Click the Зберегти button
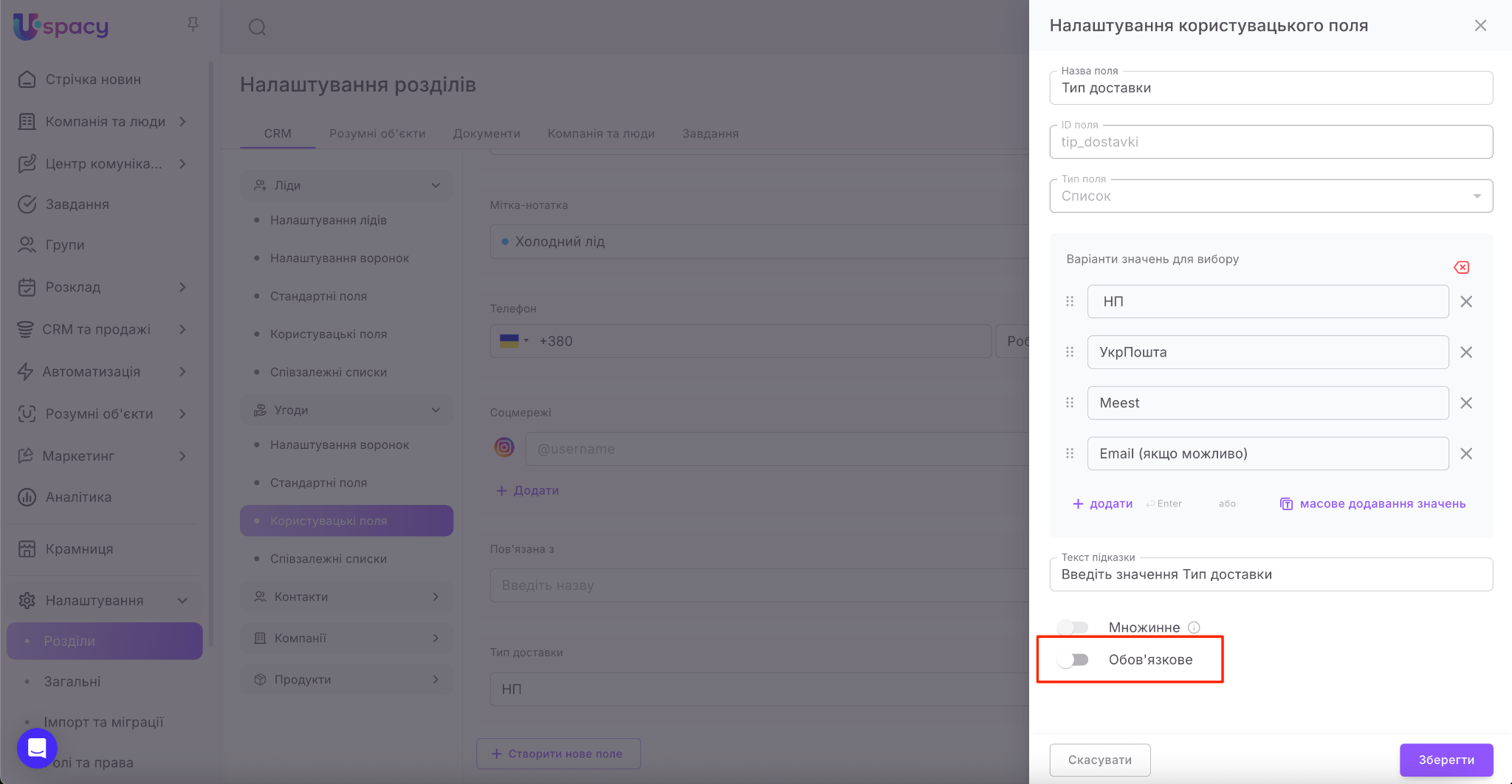The image size is (1512, 784). pyautogui.click(x=1446, y=760)
